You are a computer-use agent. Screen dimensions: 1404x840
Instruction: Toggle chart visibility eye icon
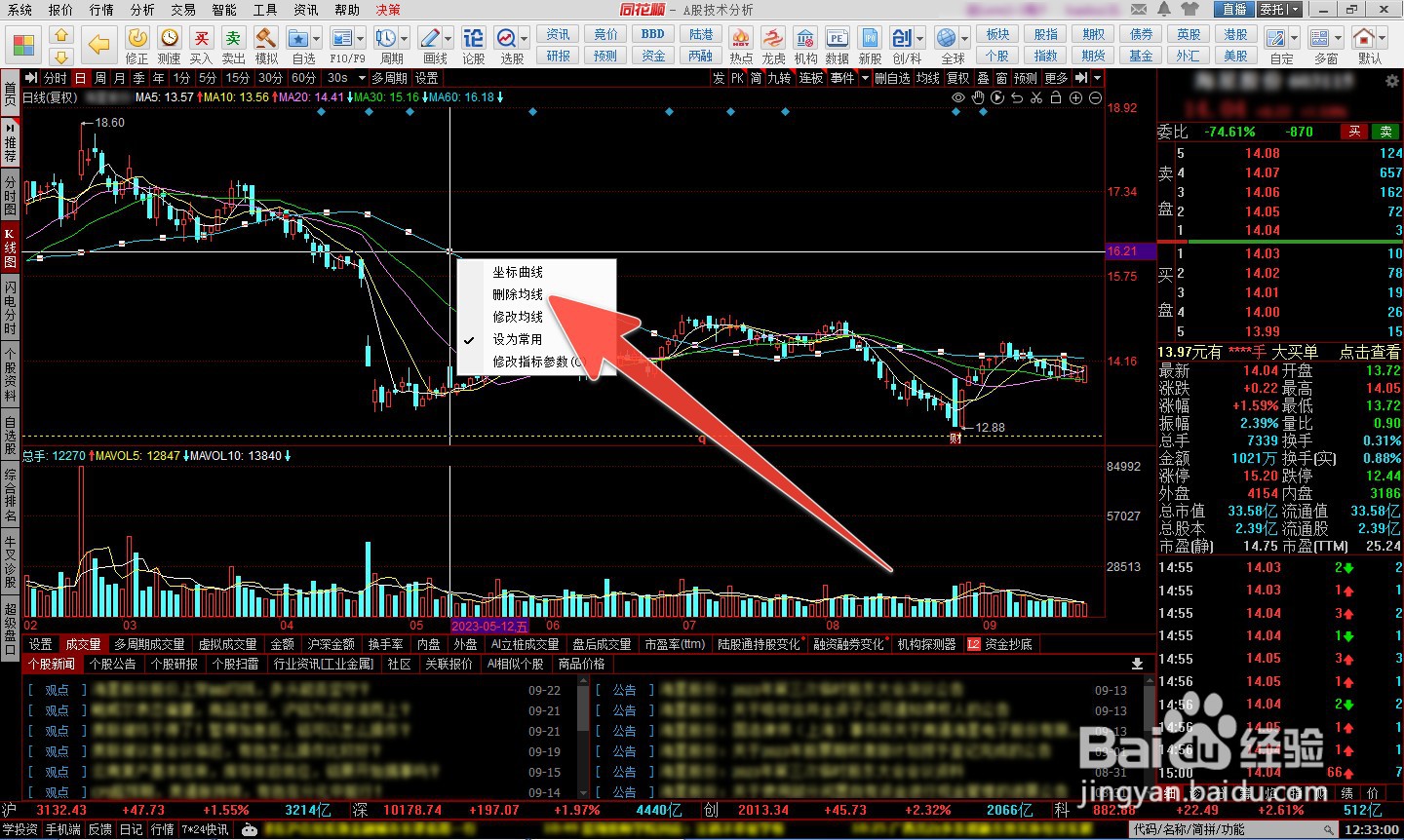(x=958, y=97)
